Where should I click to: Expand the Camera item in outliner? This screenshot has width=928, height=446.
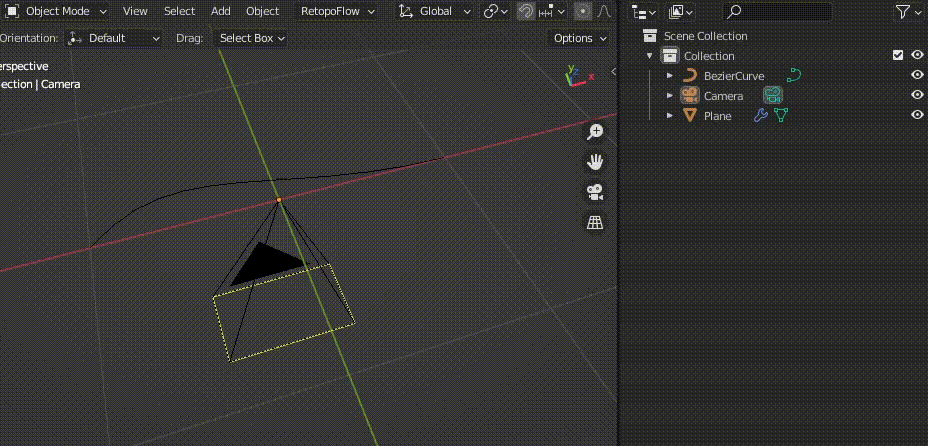point(670,96)
